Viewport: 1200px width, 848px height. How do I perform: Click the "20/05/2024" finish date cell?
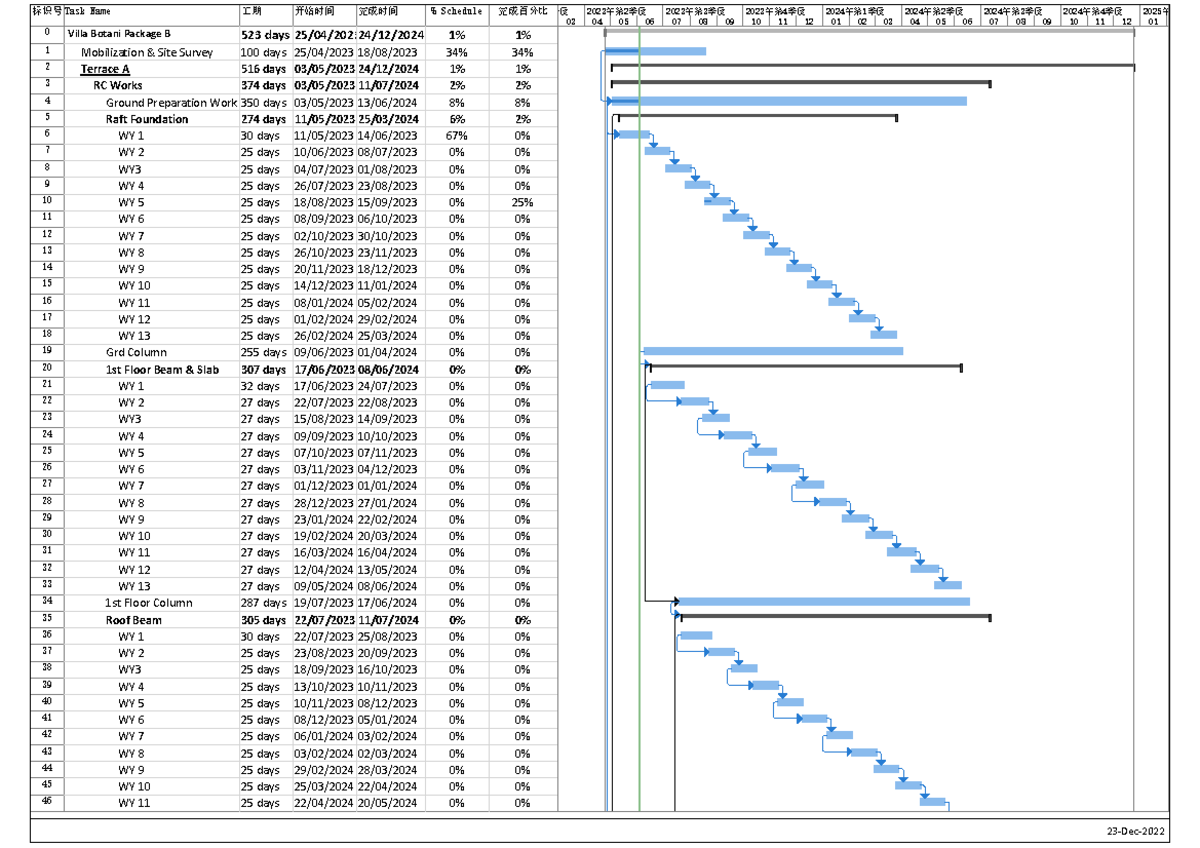(x=388, y=803)
